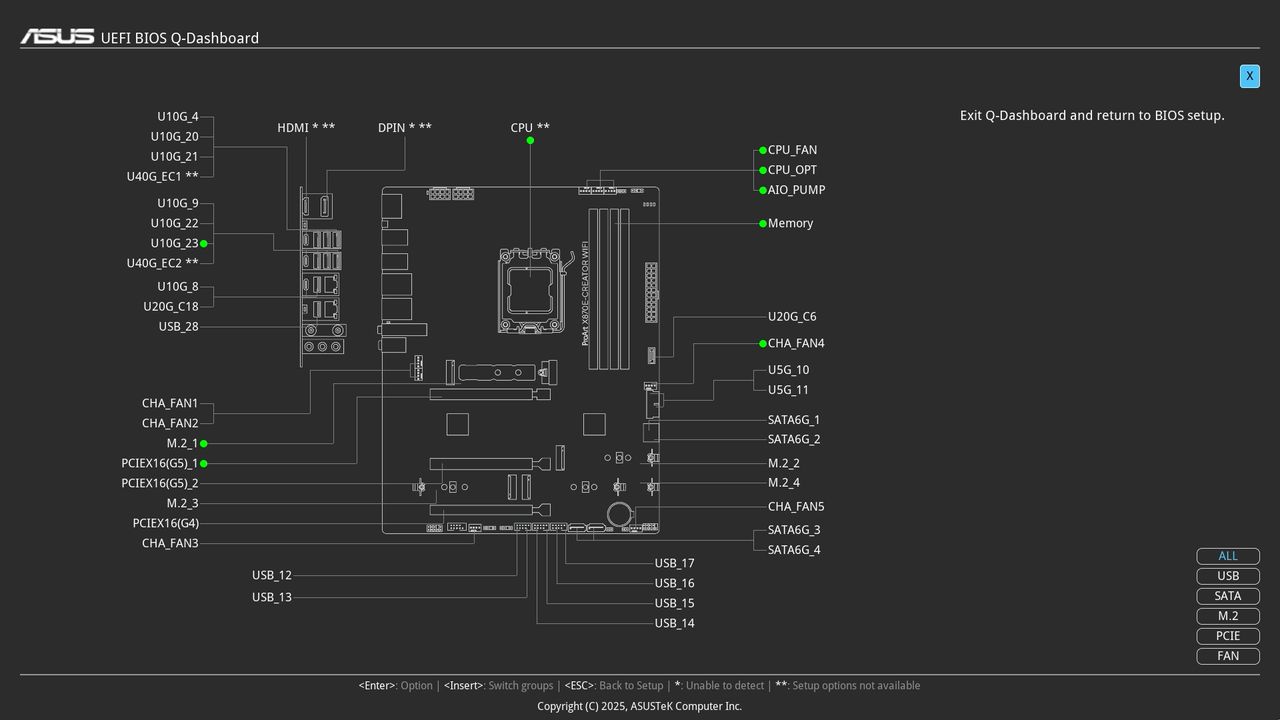The height and width of the screenshot is (720, 1280).
Task: Select the CHA_FAN4 header indicator
Action: pyautogui.click(x=761, y=343)
